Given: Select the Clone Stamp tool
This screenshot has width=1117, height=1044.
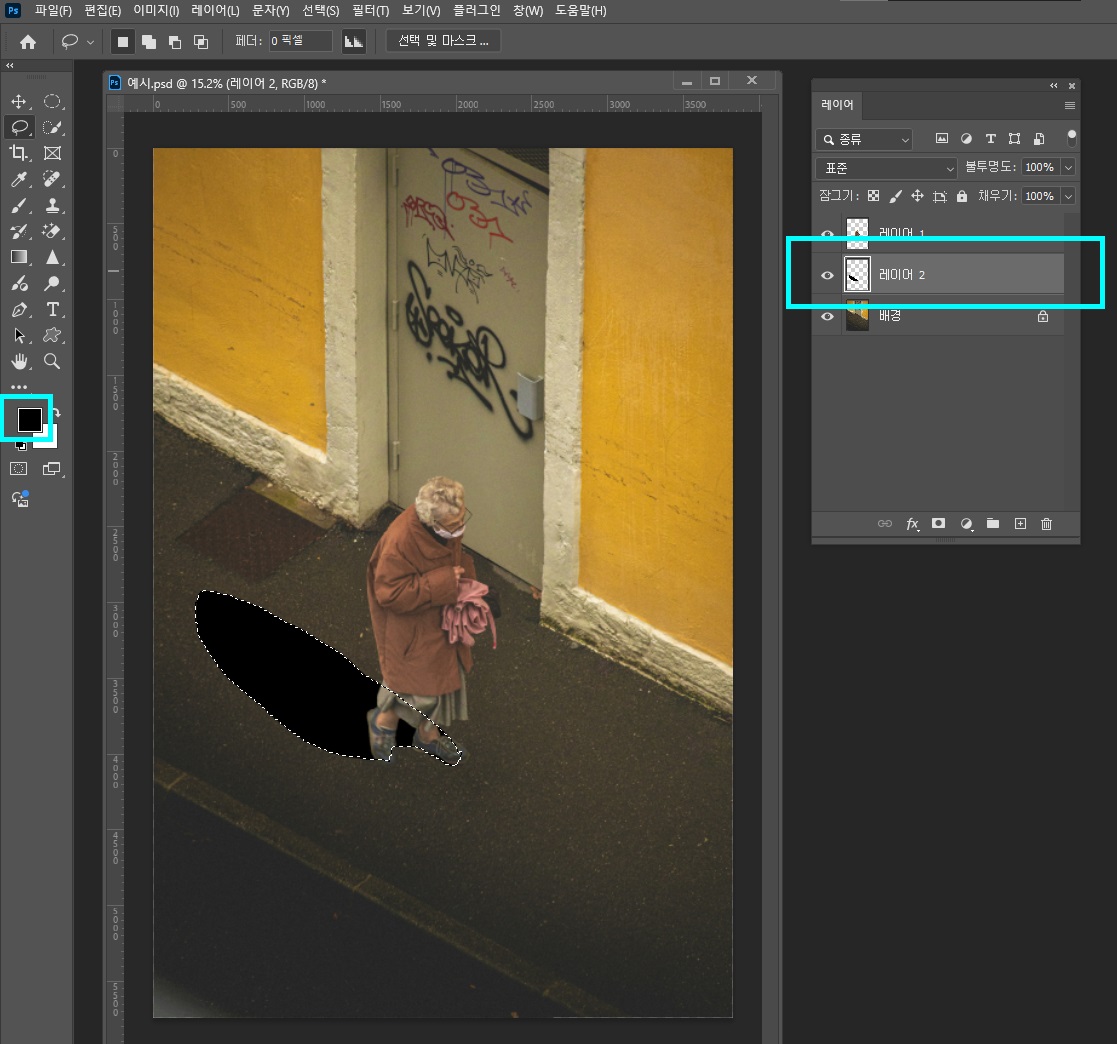Looking at the screenshot, I should [52, 206].
